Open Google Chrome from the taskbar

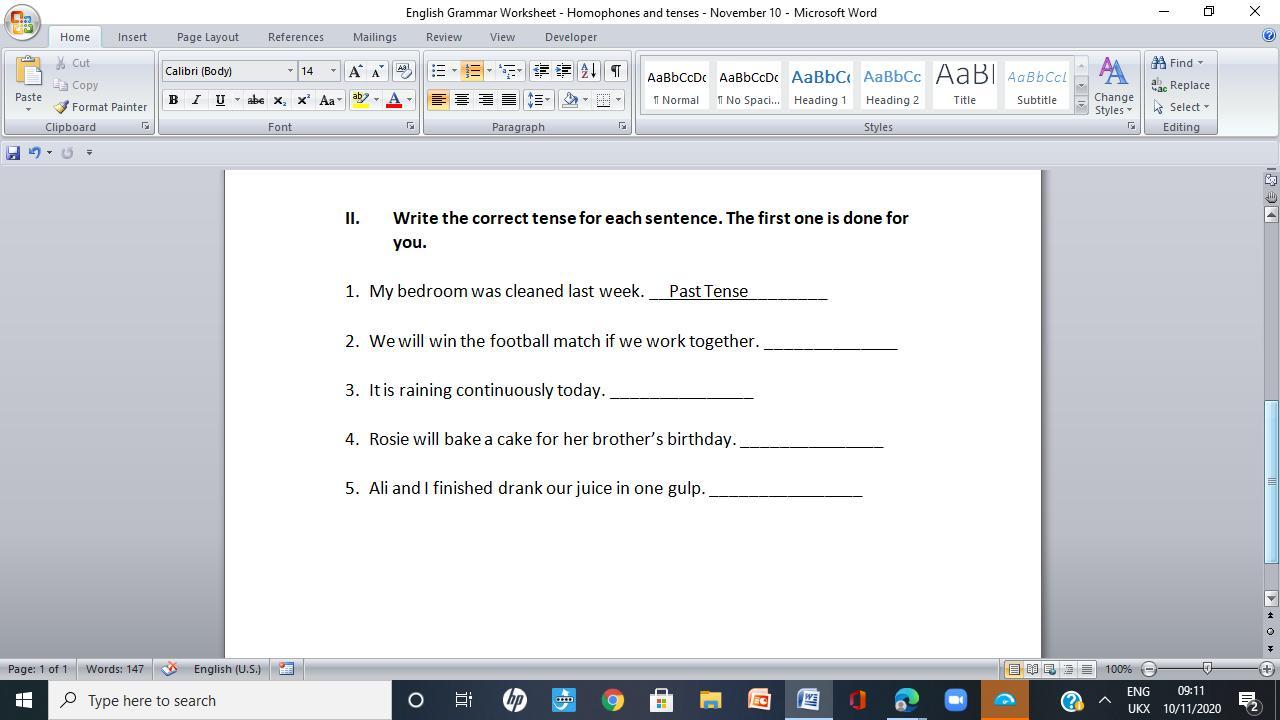tap(613, 700)
